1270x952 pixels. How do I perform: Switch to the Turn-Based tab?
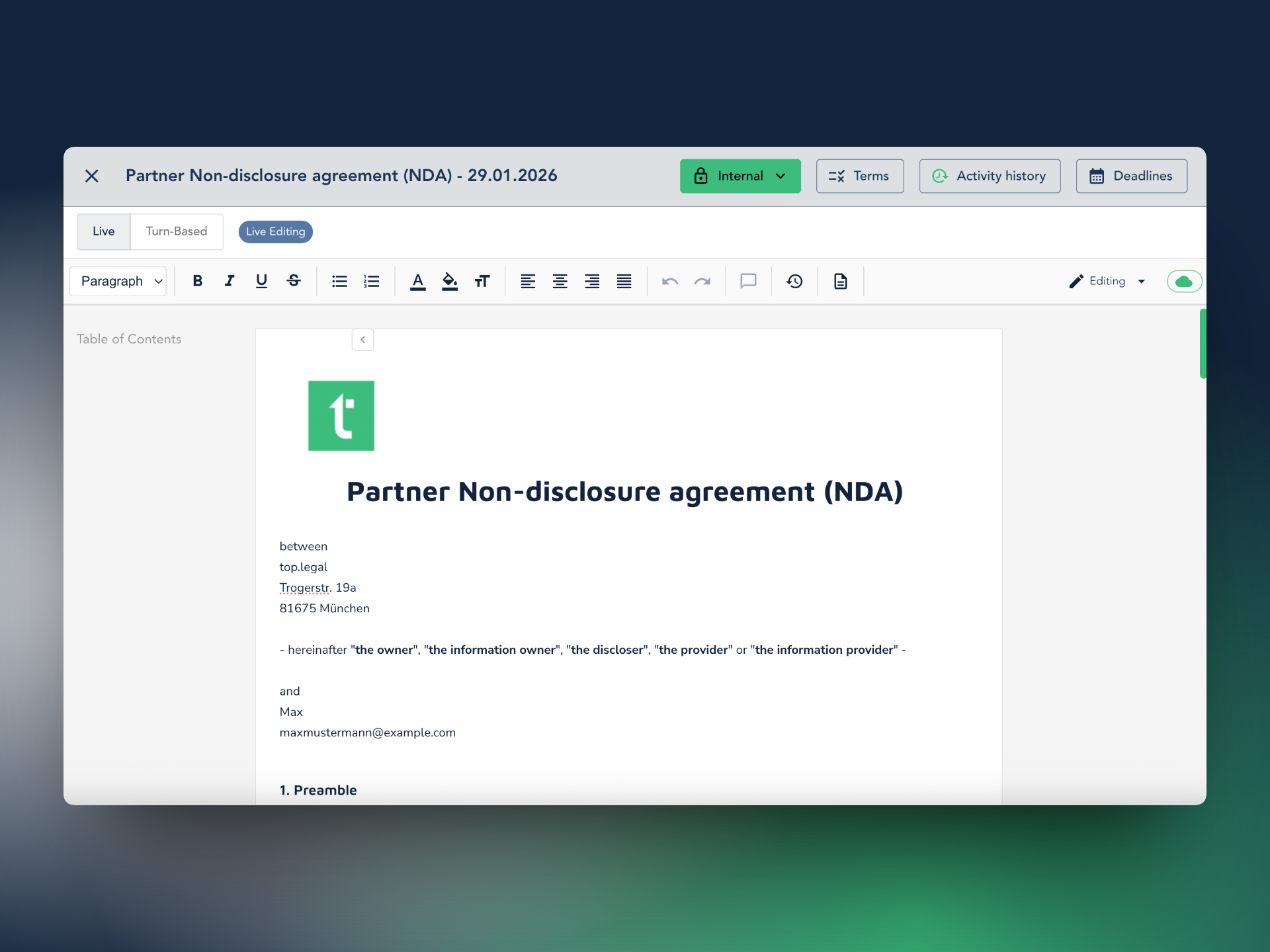click(177, 231)
